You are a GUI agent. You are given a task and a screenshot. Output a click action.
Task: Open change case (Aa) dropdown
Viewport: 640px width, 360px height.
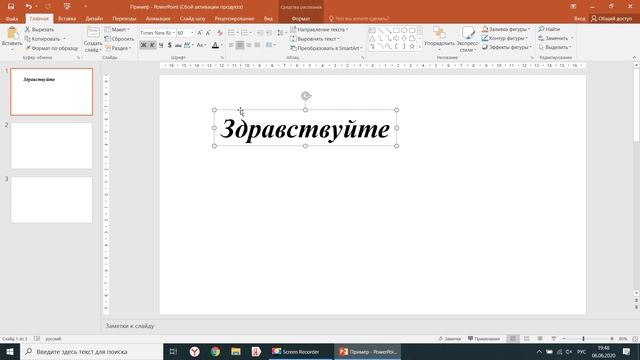201,45
